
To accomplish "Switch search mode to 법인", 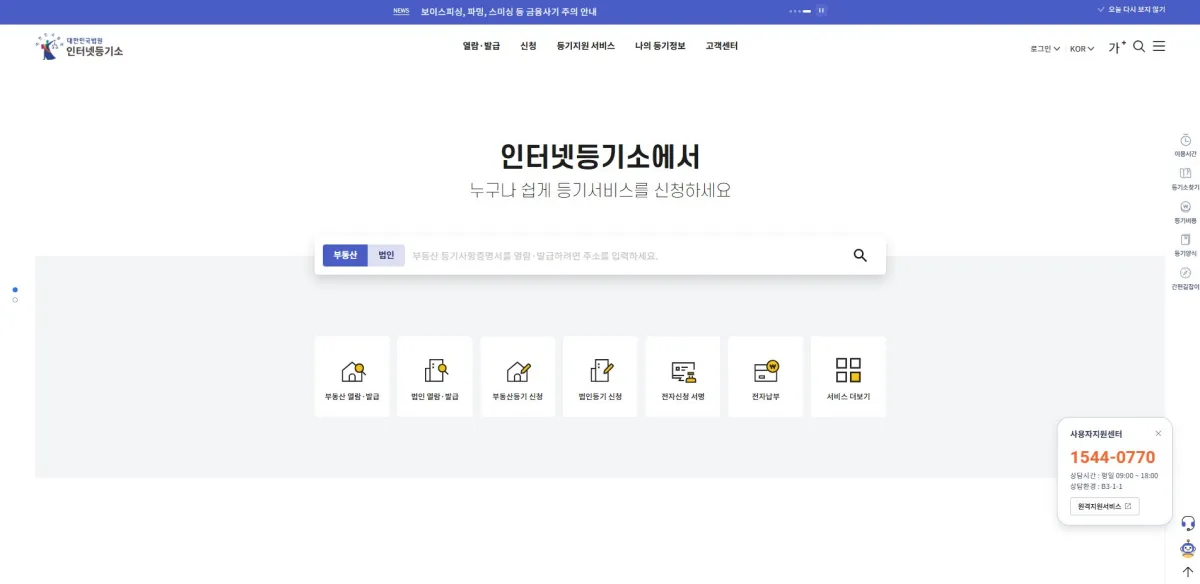I will point(386,255).
